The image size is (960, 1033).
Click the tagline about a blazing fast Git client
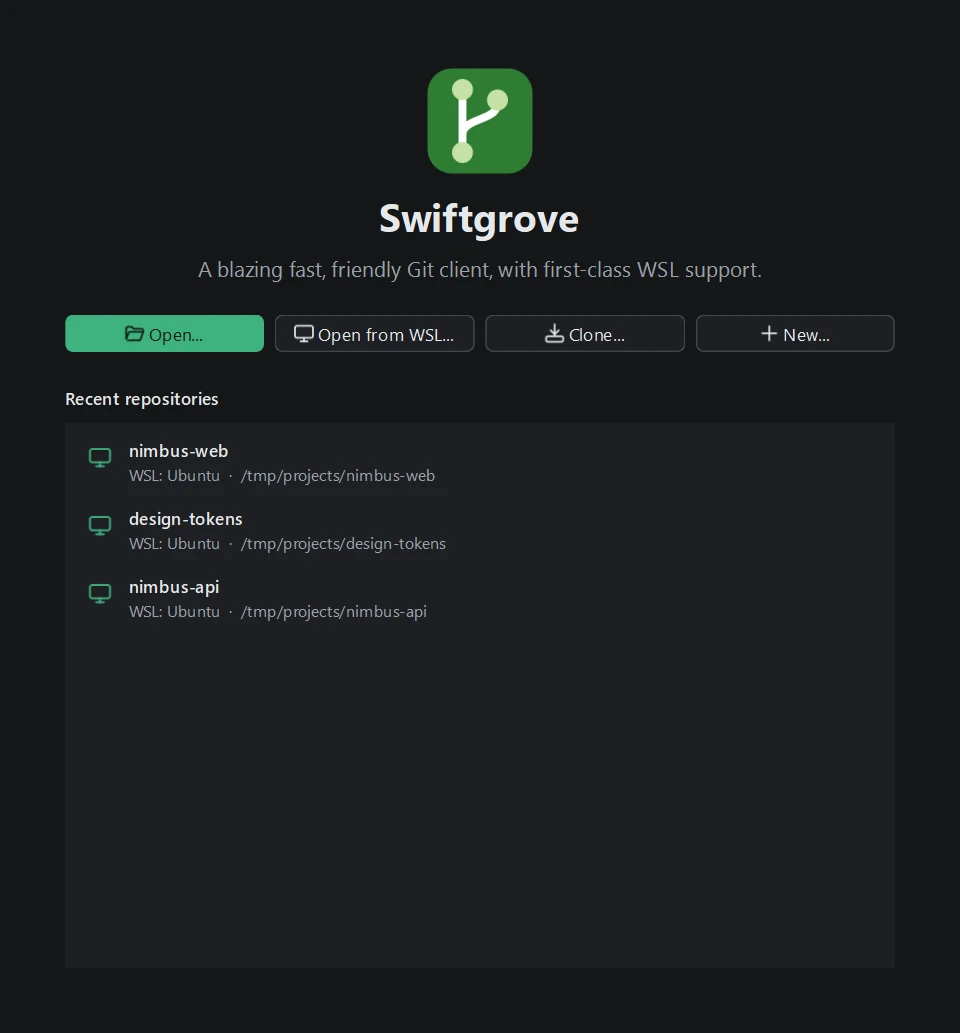(480, 270)
